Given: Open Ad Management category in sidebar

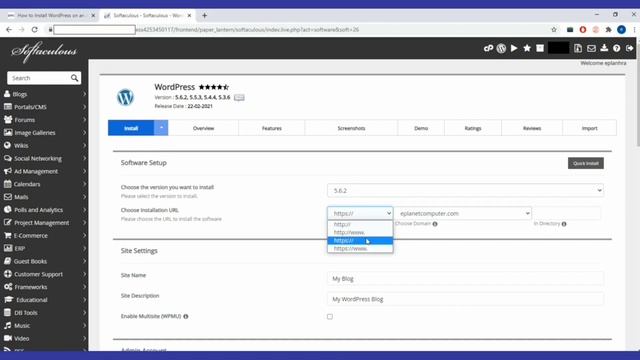Looking at the screenshot, I should click(44, 171).
